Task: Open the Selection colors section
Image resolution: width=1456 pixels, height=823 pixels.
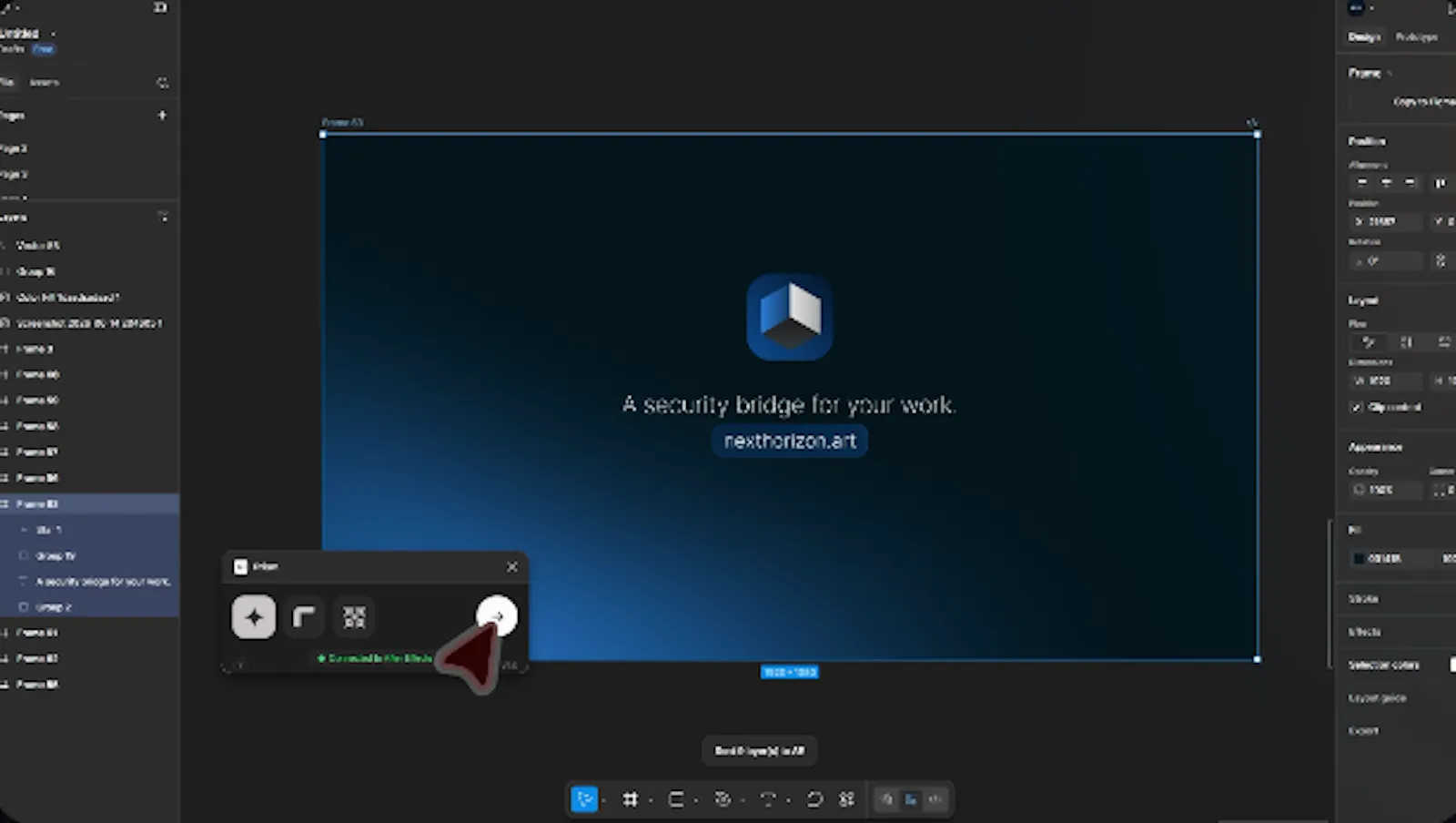Action: [x=1383, y=666]
